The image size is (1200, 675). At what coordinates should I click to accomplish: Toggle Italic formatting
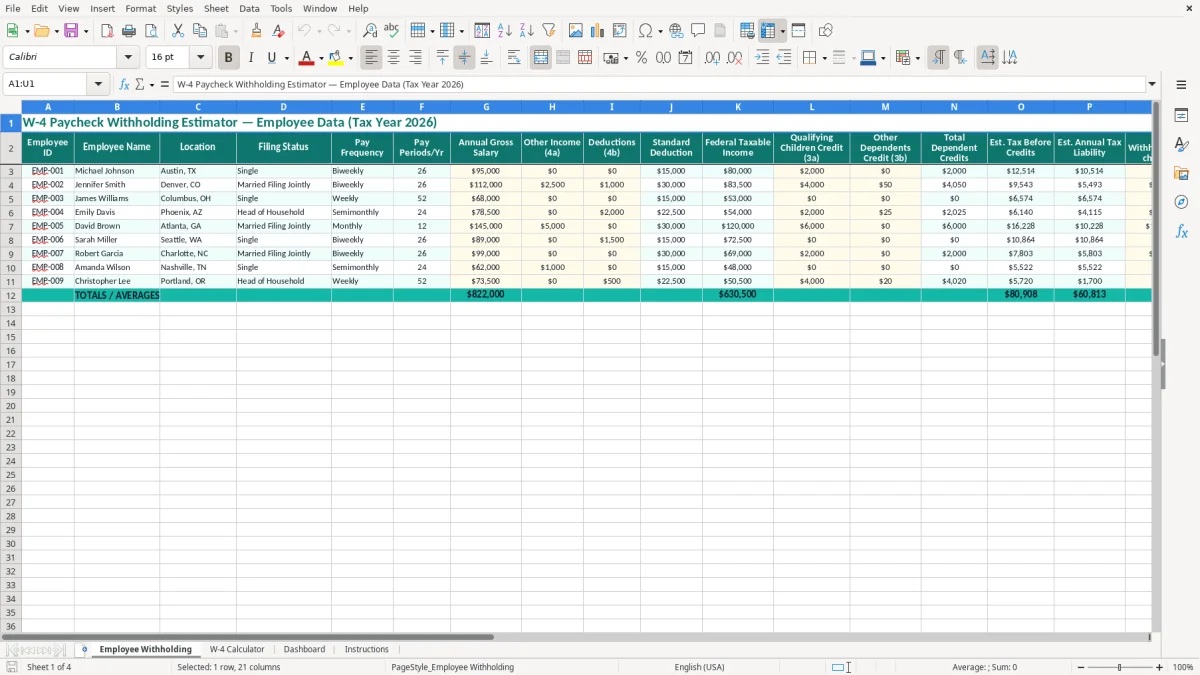pos(251,58)
